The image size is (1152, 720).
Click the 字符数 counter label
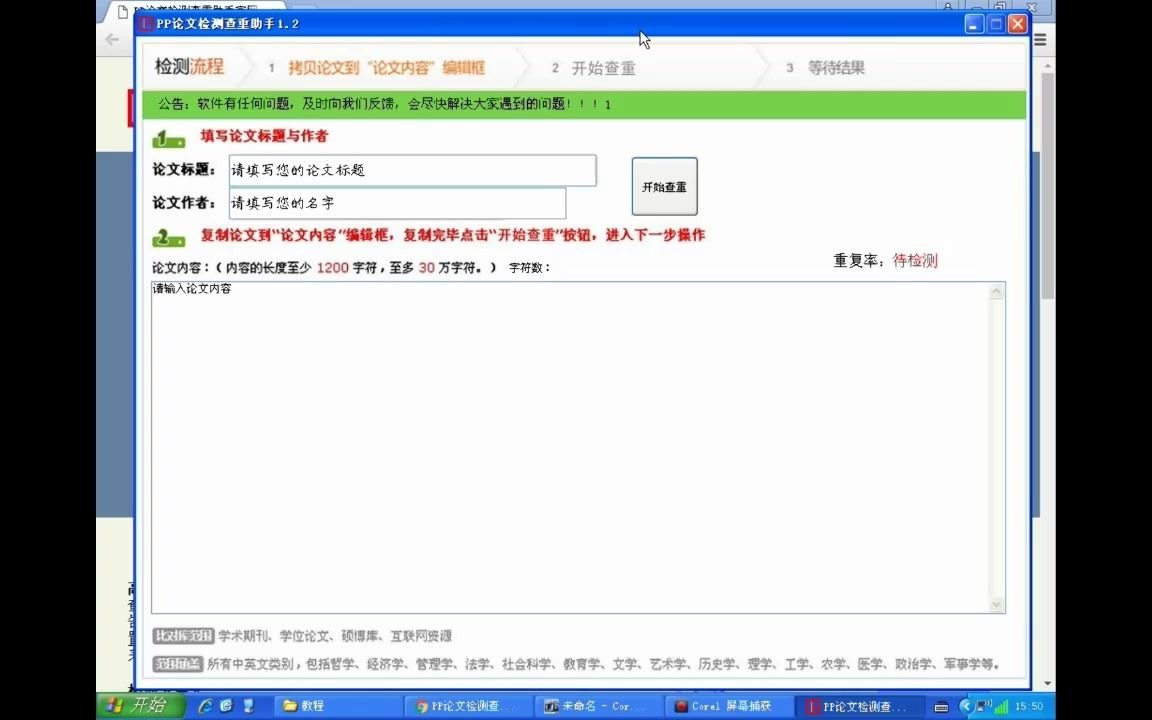(x=529, y=267)
